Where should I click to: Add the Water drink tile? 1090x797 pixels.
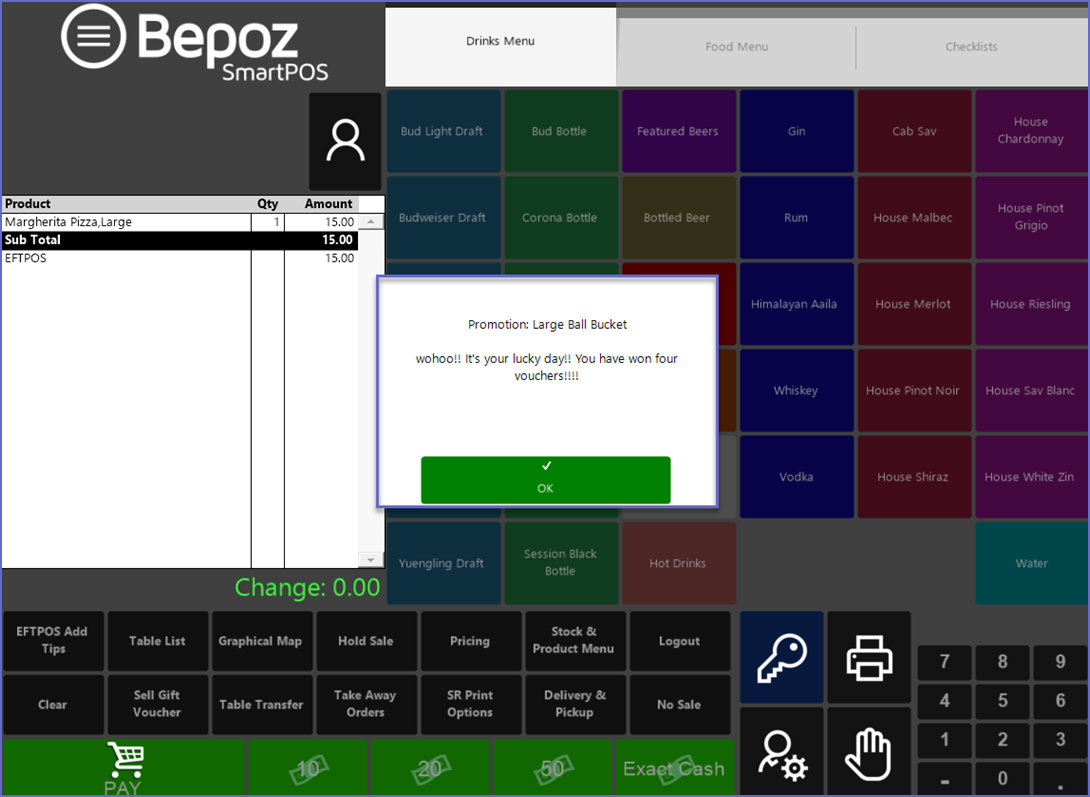[x=1031, y=563]
